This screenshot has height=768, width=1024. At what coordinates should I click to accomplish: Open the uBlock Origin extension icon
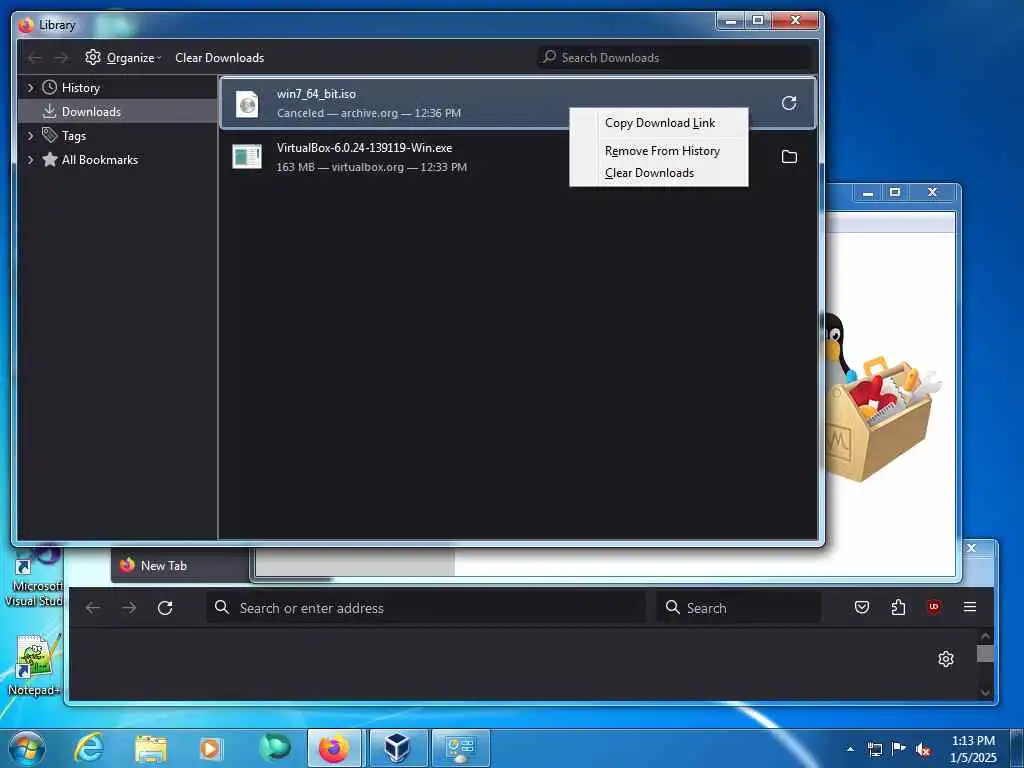click(934, 607)
